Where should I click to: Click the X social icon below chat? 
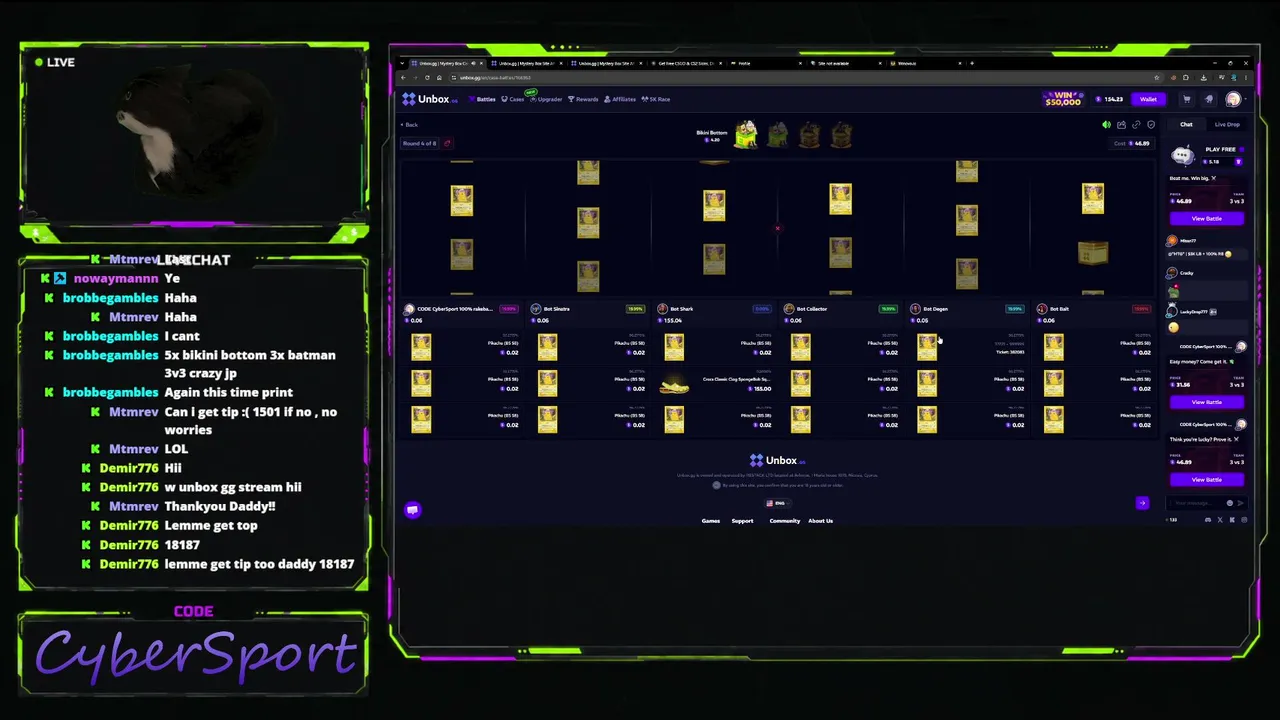pyautogui.click(x=1219, y=520)
